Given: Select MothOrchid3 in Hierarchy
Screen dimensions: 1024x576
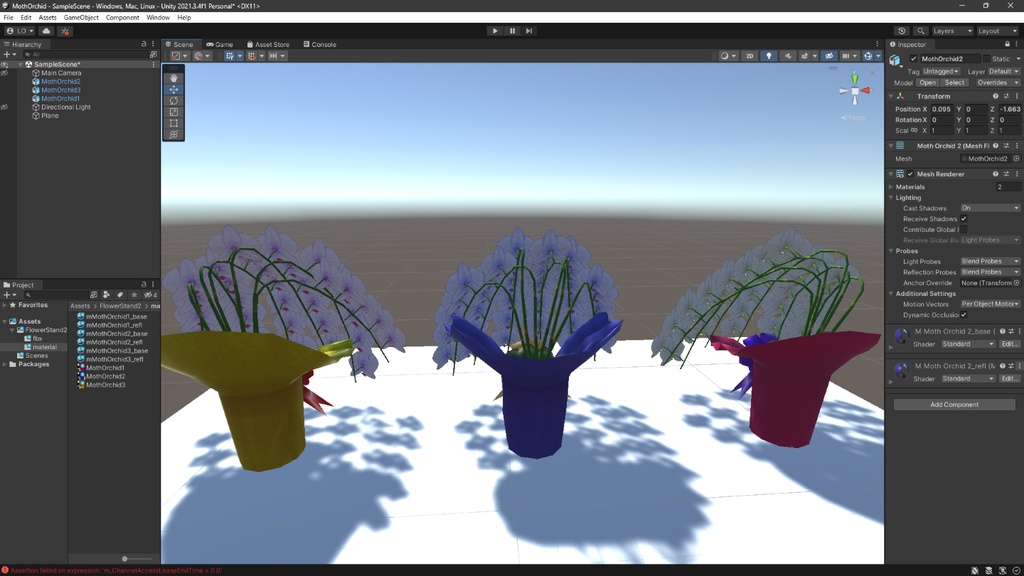Looking at the screenshot, I should [x=60, y=90].
